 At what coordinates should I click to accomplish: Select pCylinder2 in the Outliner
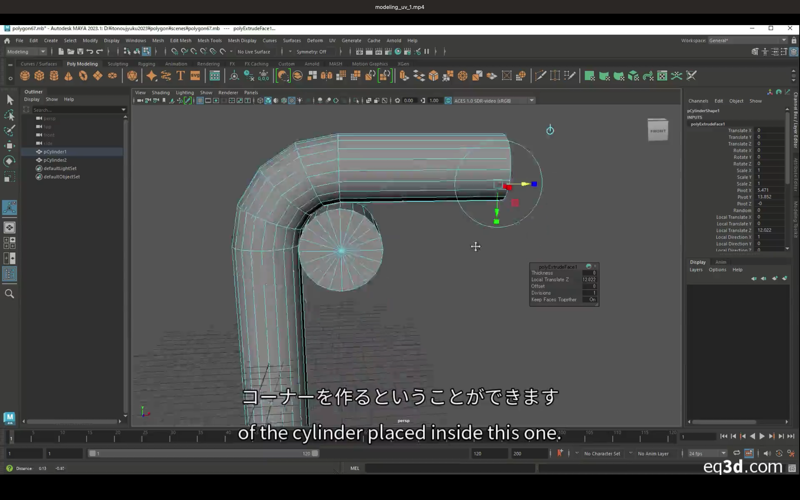pos(55,160)
